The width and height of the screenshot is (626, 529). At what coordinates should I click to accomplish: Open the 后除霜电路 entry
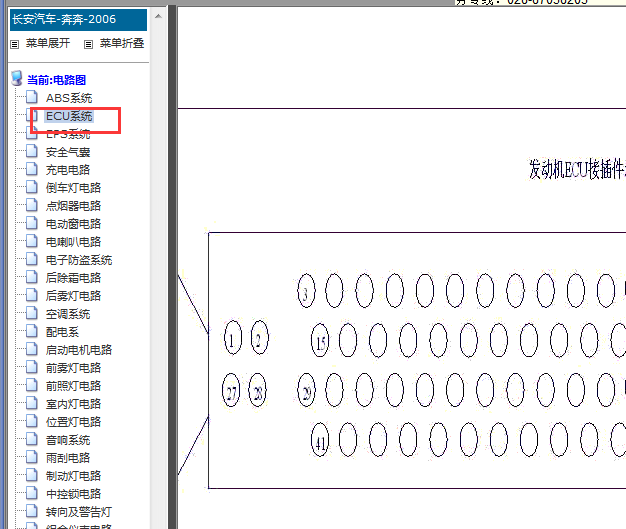coord(73,278)
